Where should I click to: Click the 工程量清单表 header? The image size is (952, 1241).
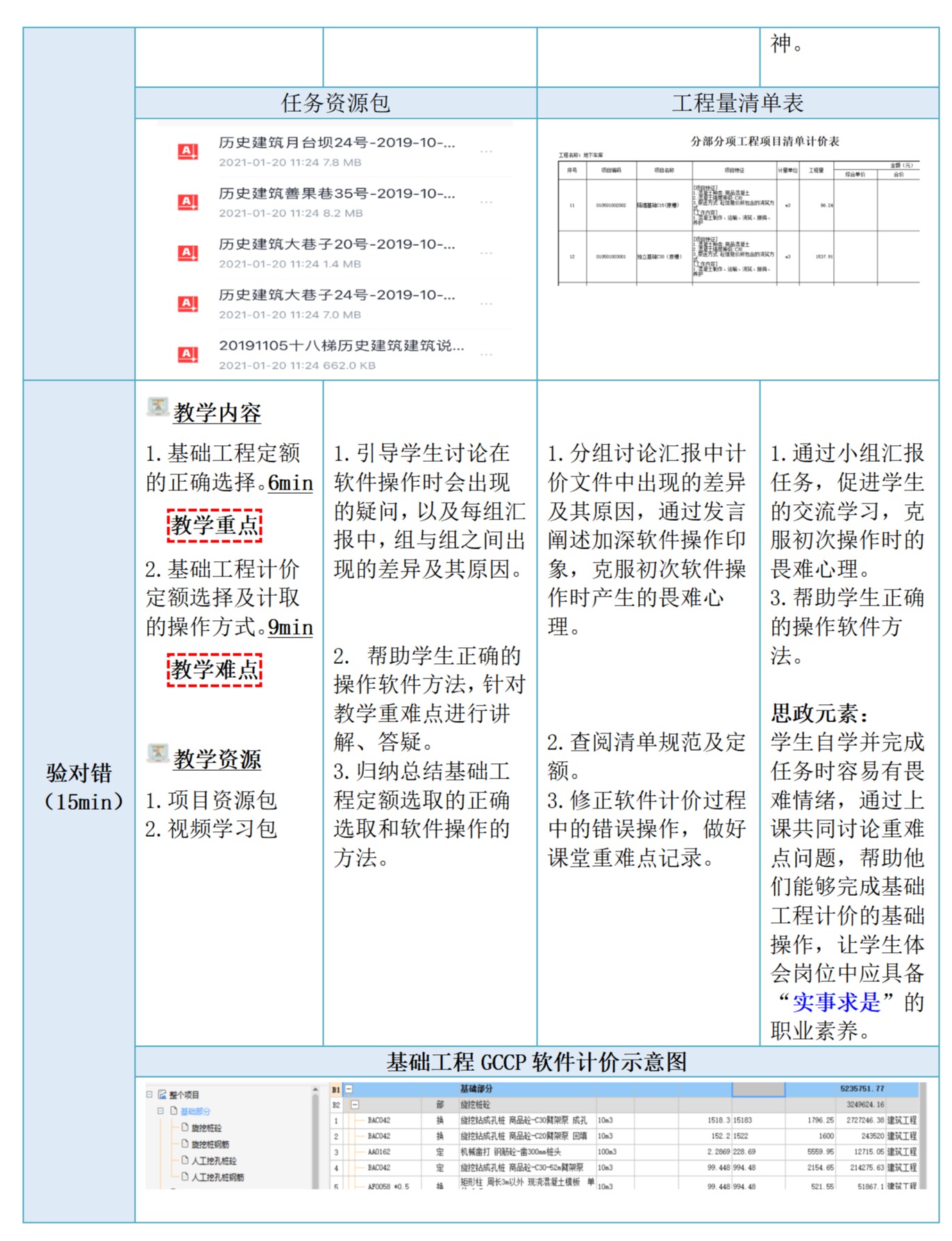738,103
